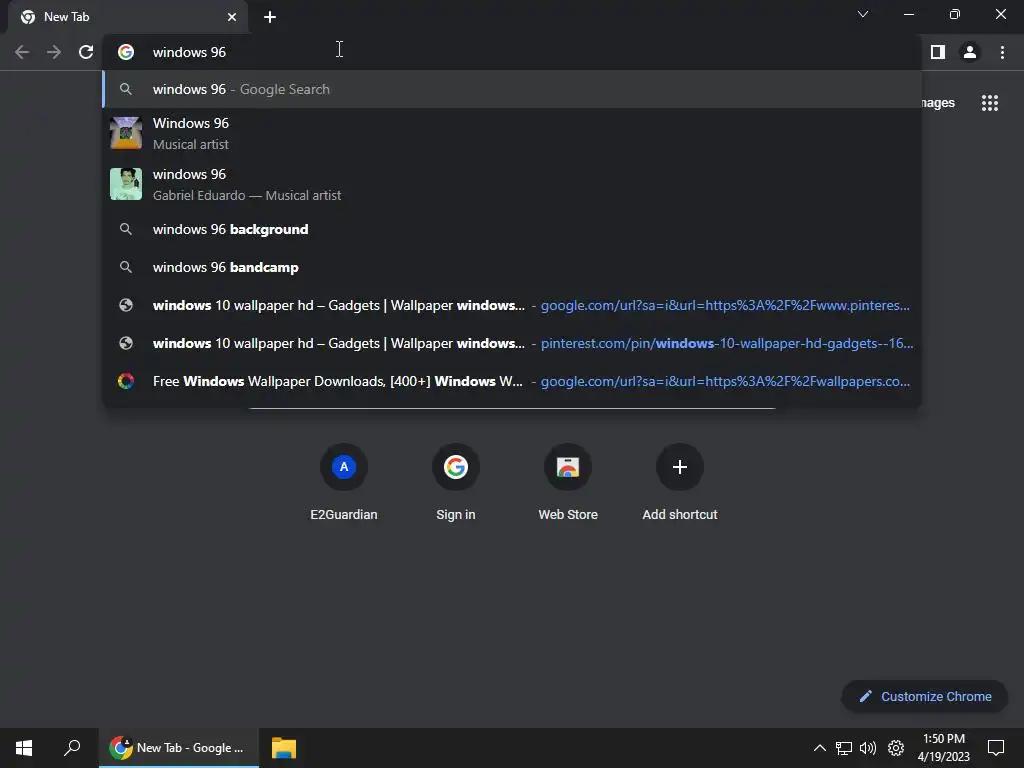The height and width of the screenshot is (768, 1024).
Task: Open the tab search chevron
Action: 863,14
